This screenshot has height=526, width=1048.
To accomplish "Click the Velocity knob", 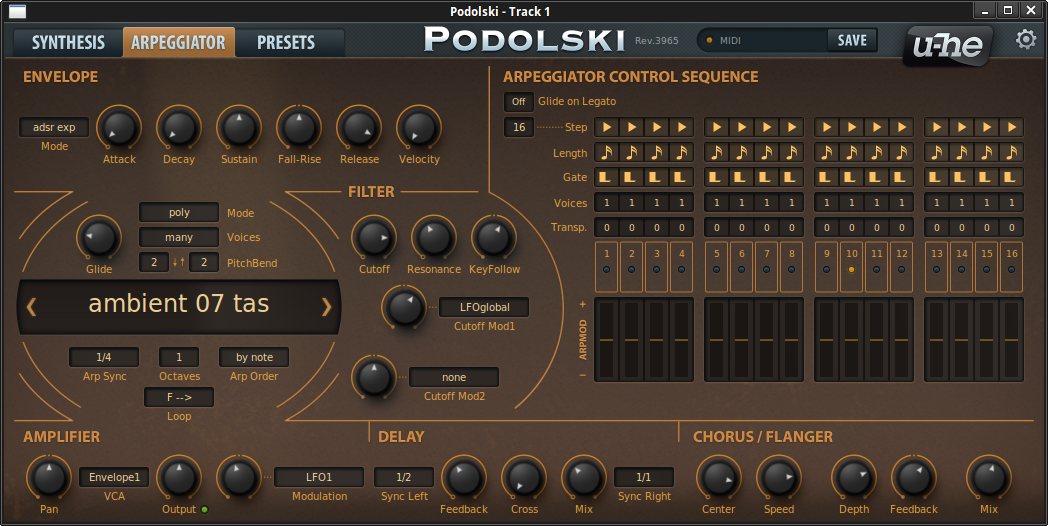I will [419, 127].
